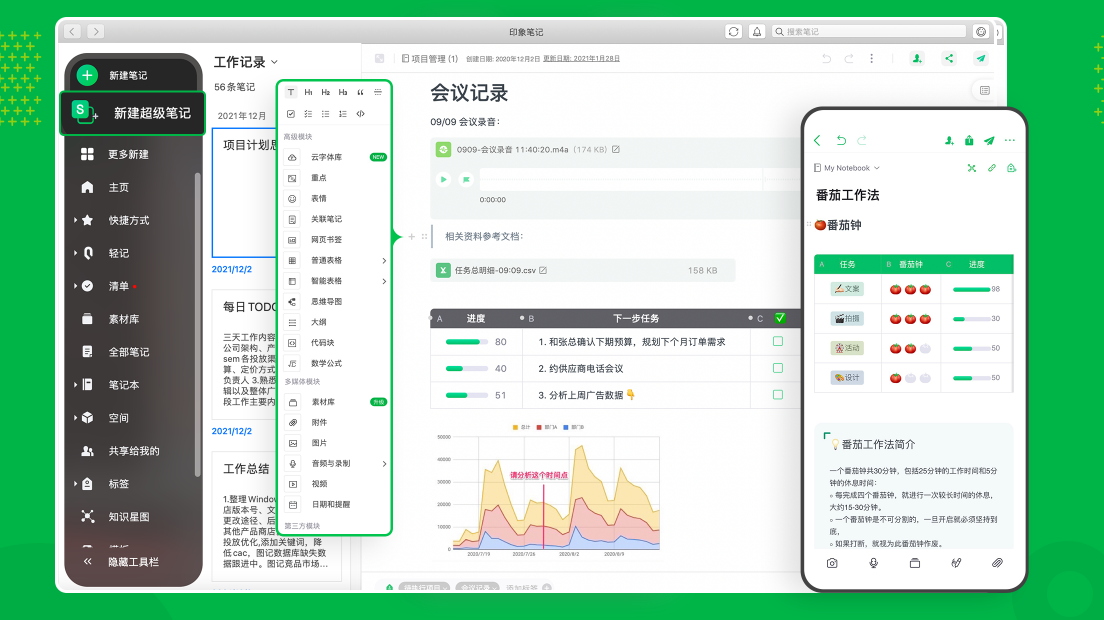
Task: Open 更多新建 in the sidebar
Action: (x=129, y=154)
